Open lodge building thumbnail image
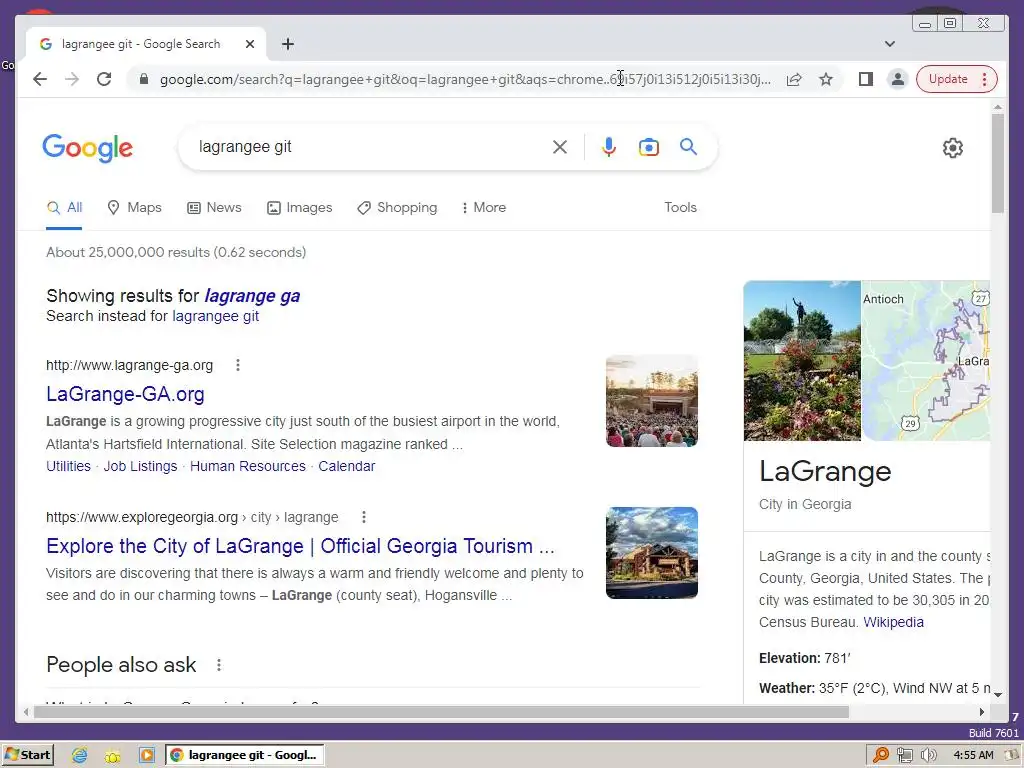Image resolution: width=1024 pixels, height=768 pixels. coord(652,552)
